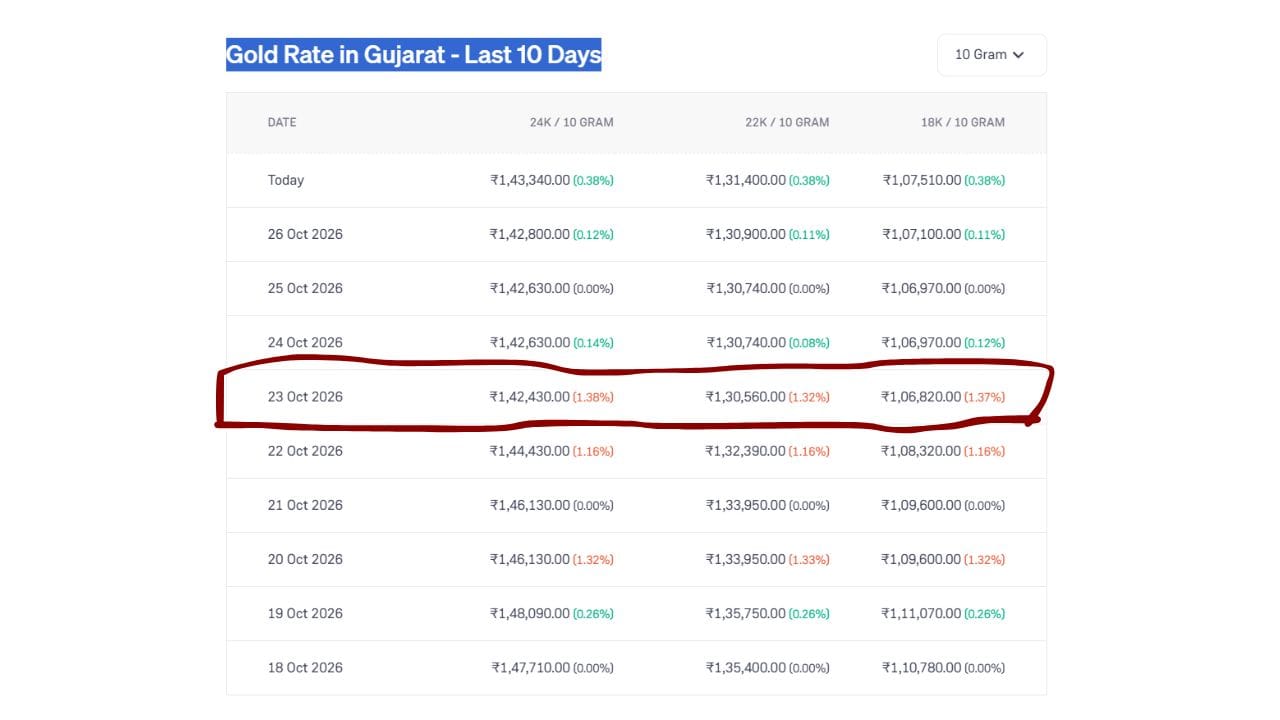Select today's 18K price ₹1,07,510.00
This screenshot has width=1280, height=720.
point(922,180)
